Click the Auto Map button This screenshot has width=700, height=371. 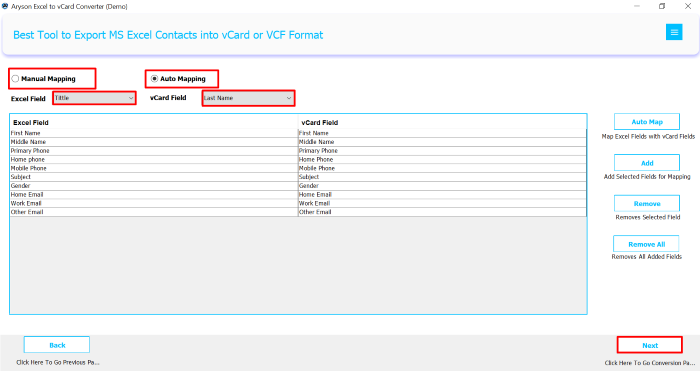(647, 121)
